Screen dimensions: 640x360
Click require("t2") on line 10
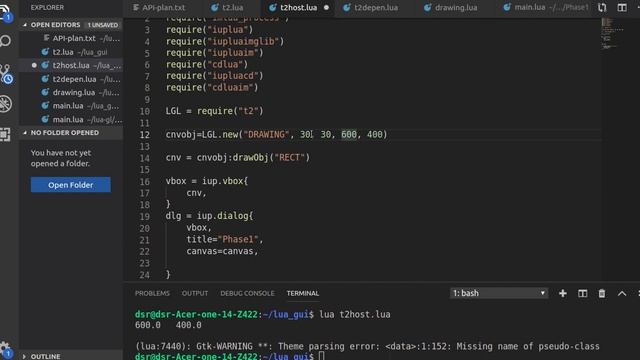(230, 111)
